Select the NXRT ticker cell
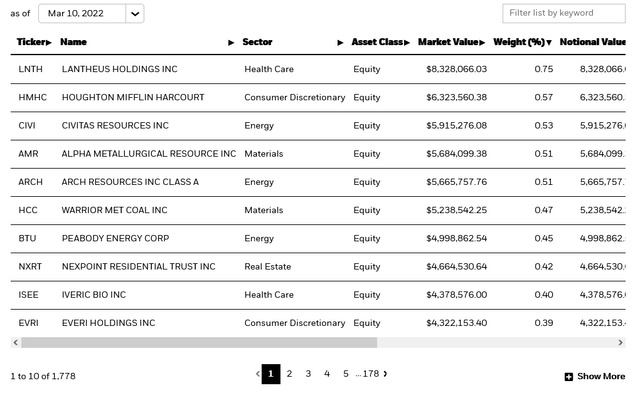 (30, 266)
